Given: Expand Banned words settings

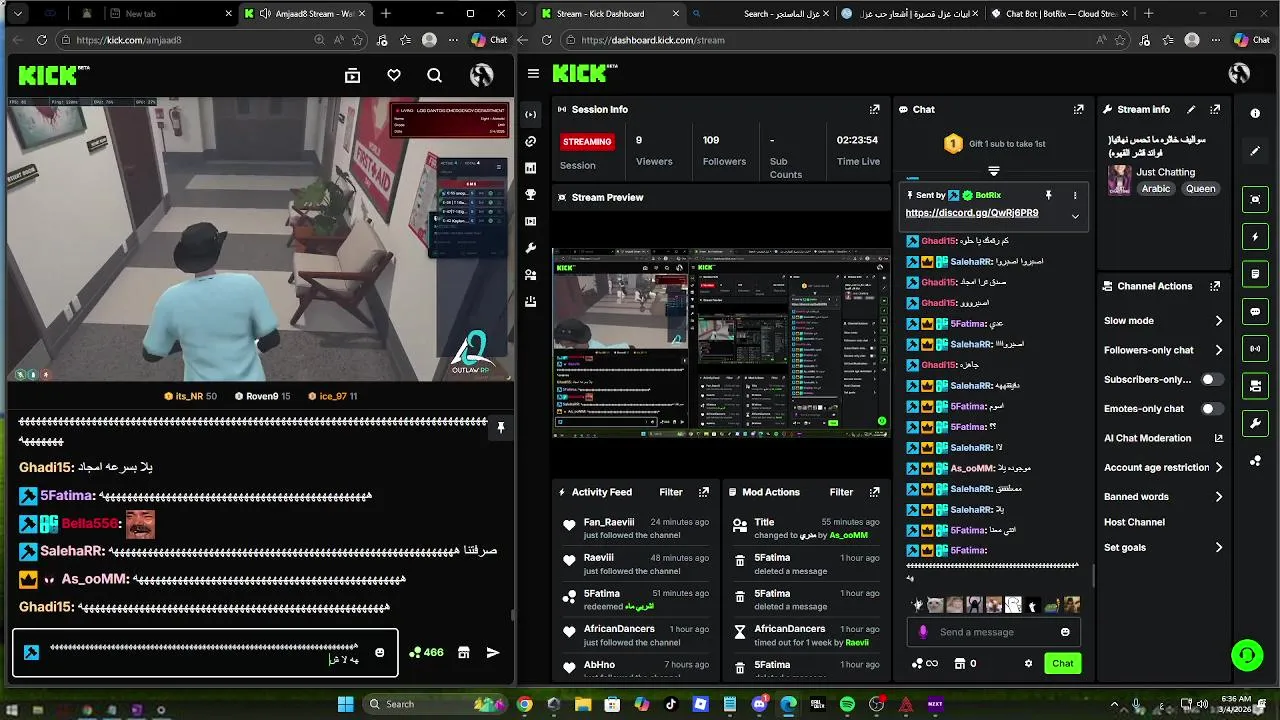Looking at the screenshot, I should (x=1218, y=496).
